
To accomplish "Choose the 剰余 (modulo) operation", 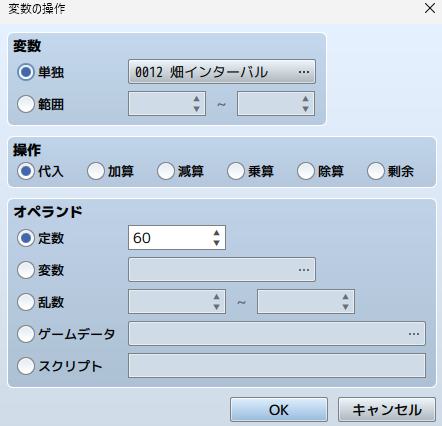I will point(376,171).
